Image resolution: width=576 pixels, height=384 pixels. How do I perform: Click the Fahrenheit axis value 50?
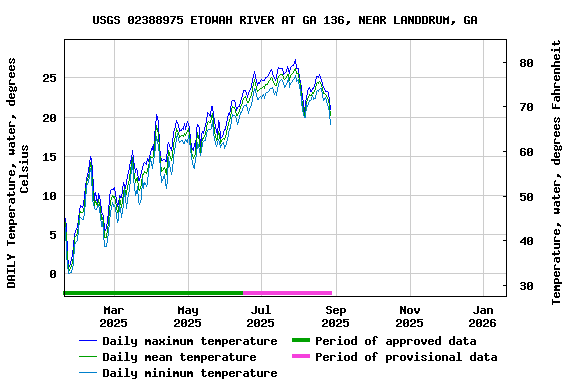[526, 197]
